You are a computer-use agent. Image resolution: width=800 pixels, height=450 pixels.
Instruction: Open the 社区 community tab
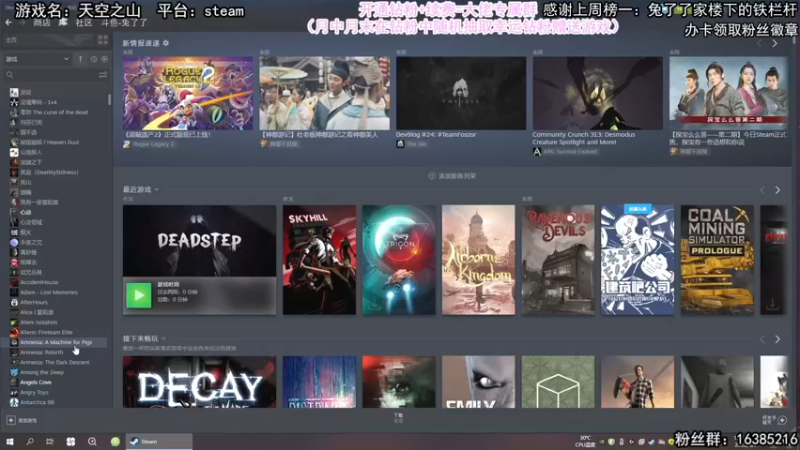click(x=84, y=23)
